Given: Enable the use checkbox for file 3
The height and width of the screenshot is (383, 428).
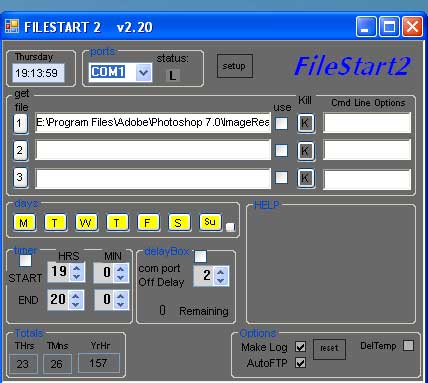Looking at the screenshot, I should point(281,177).
